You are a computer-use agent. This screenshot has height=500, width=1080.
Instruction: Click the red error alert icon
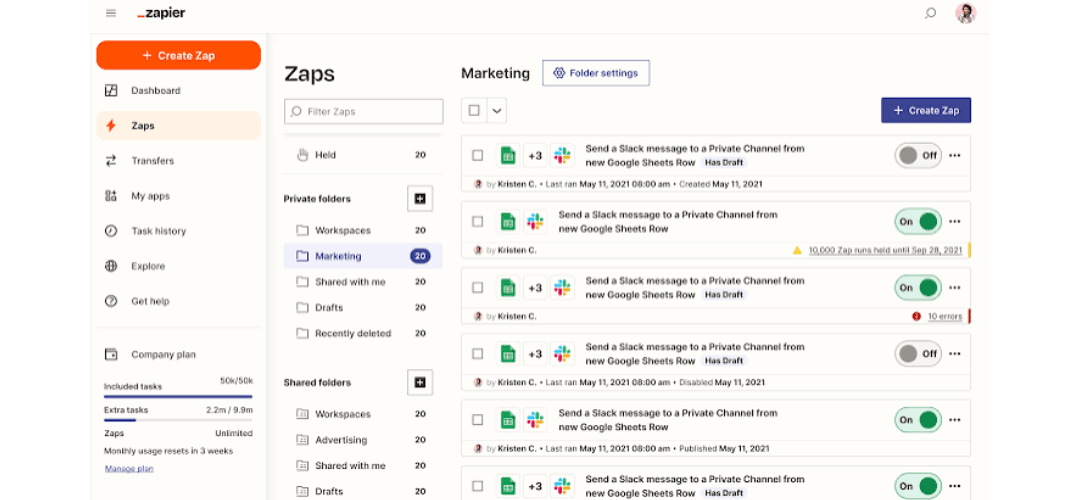(916, 317)
